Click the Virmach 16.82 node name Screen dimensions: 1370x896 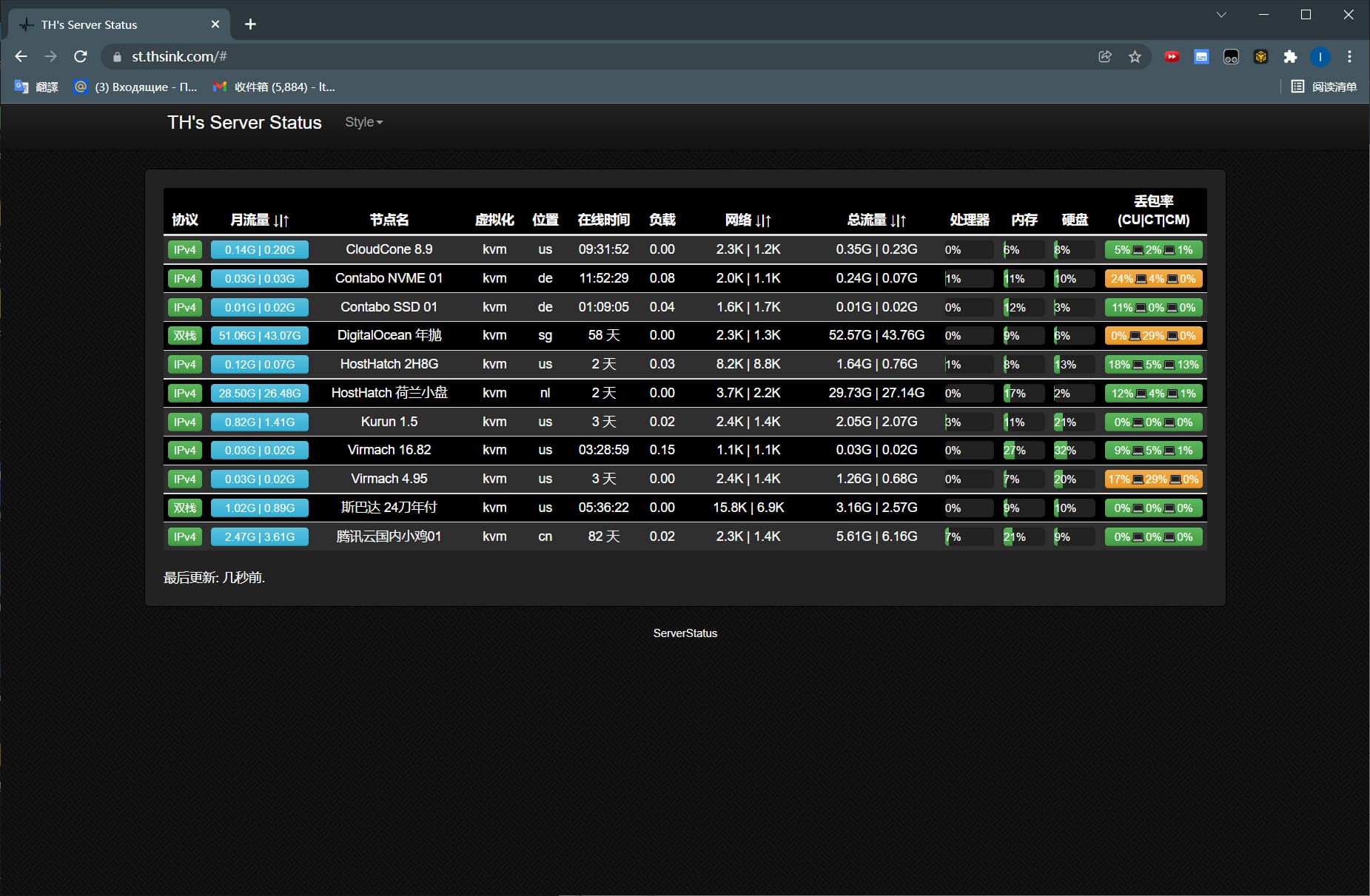pyautogui.click(x=389, y=450)
